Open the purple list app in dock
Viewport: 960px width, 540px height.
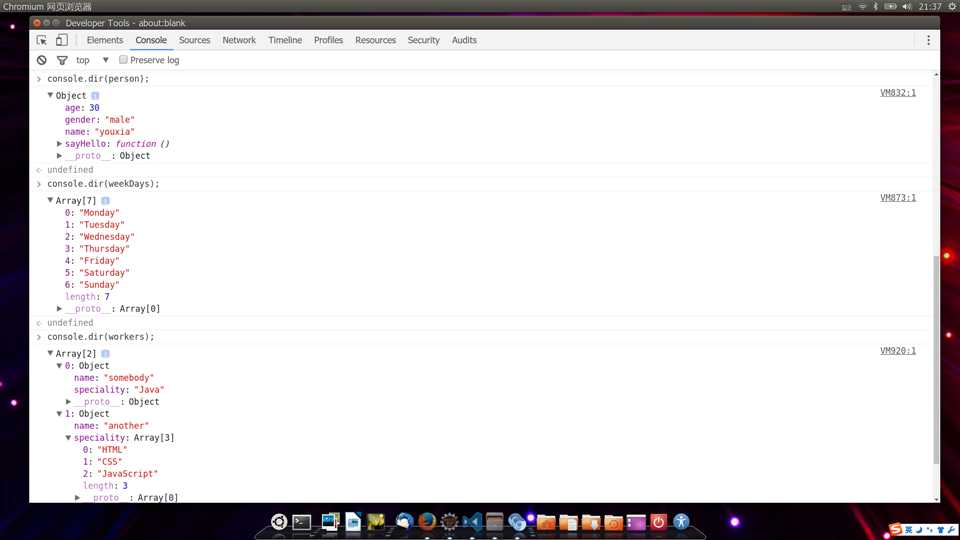point(636,522)
